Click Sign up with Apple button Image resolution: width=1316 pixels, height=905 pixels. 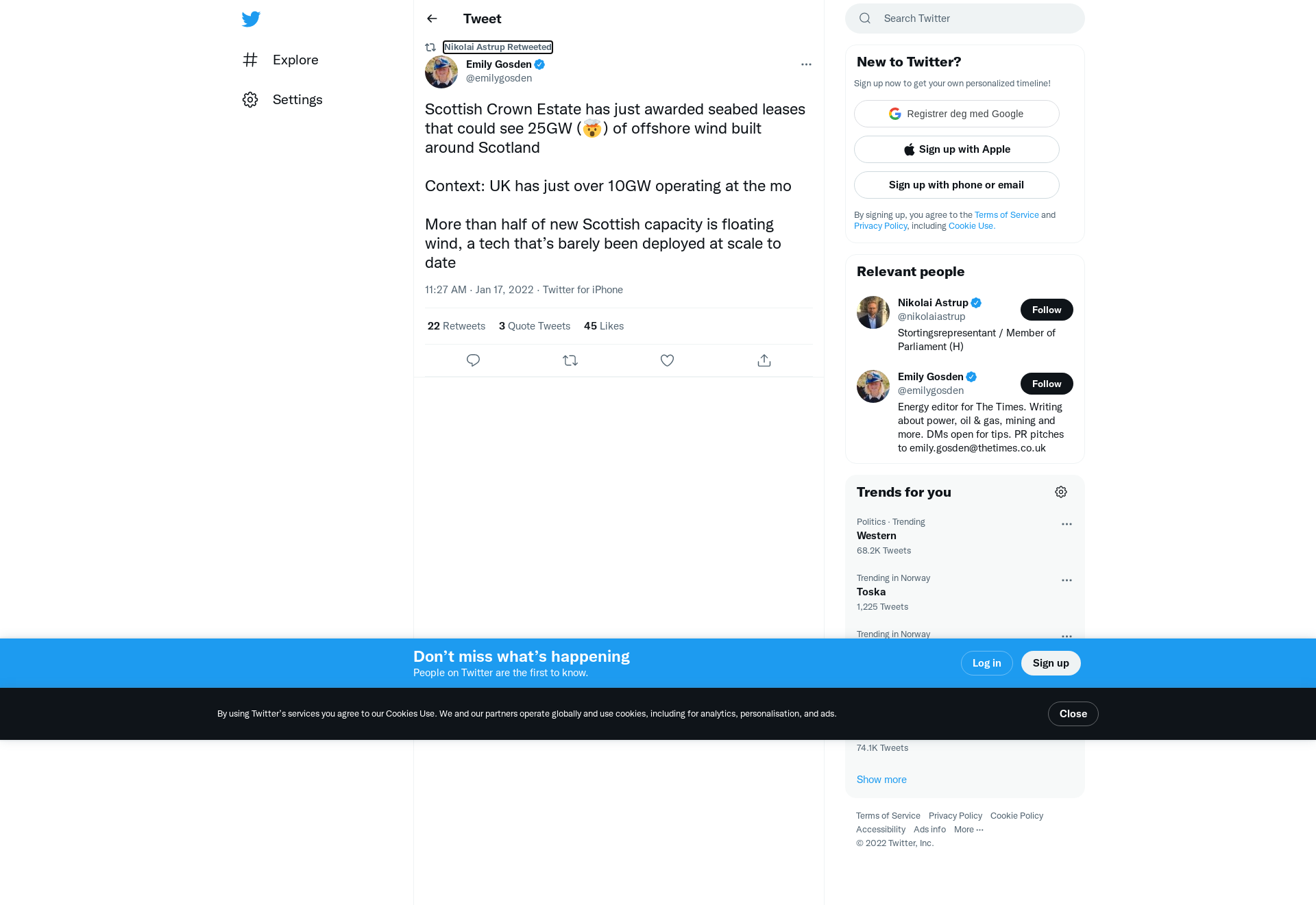[x=956, y=149]
